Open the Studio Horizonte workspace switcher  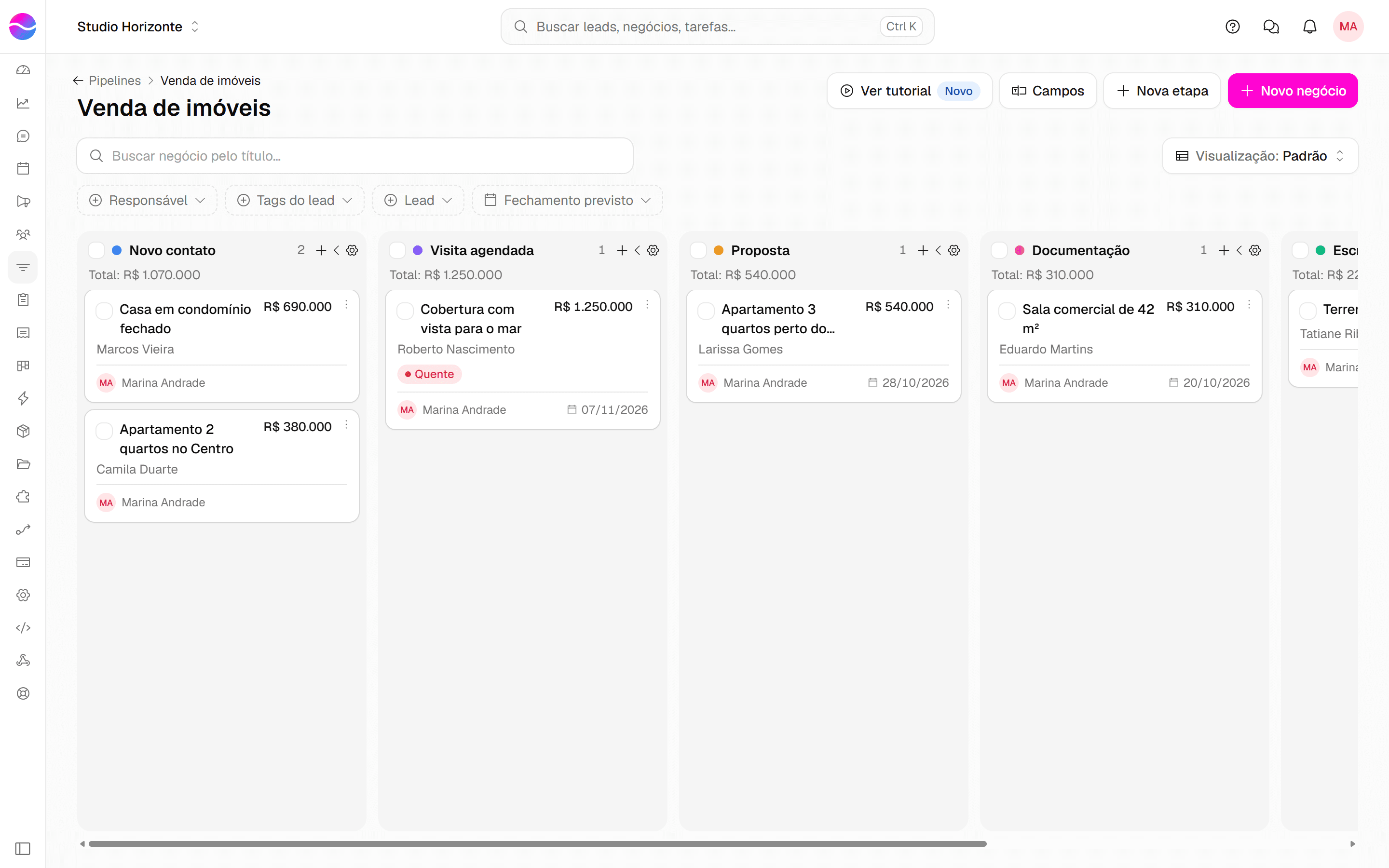138,27
